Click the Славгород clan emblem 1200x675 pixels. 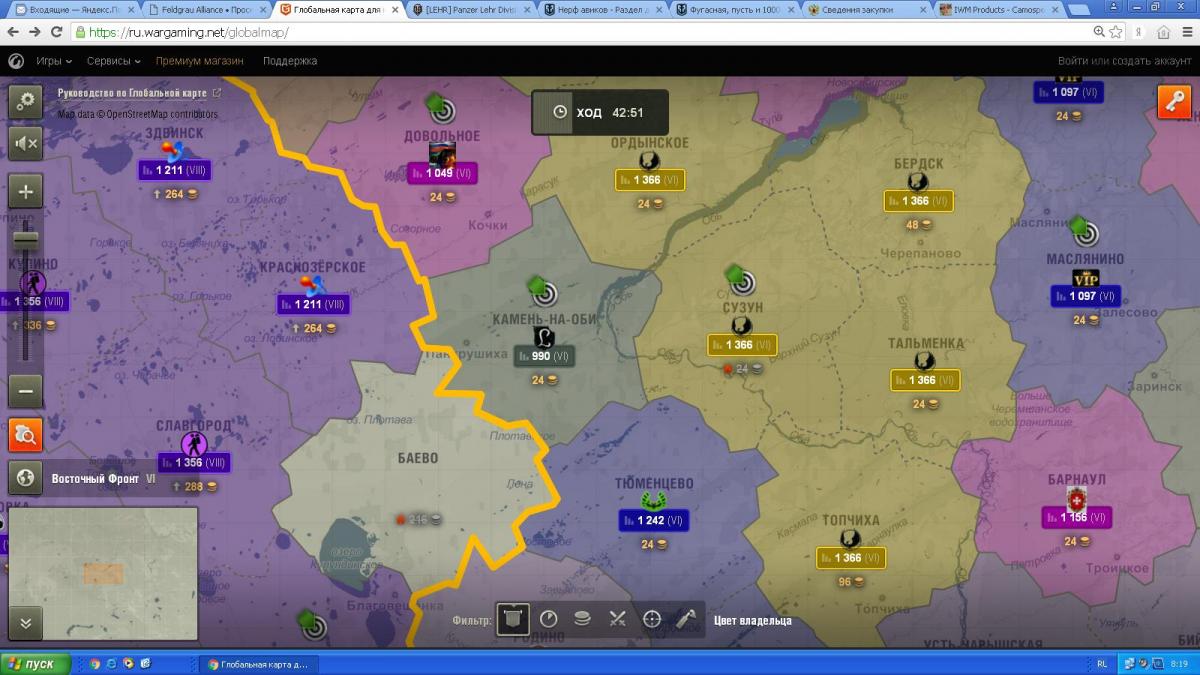pos(192,443)
